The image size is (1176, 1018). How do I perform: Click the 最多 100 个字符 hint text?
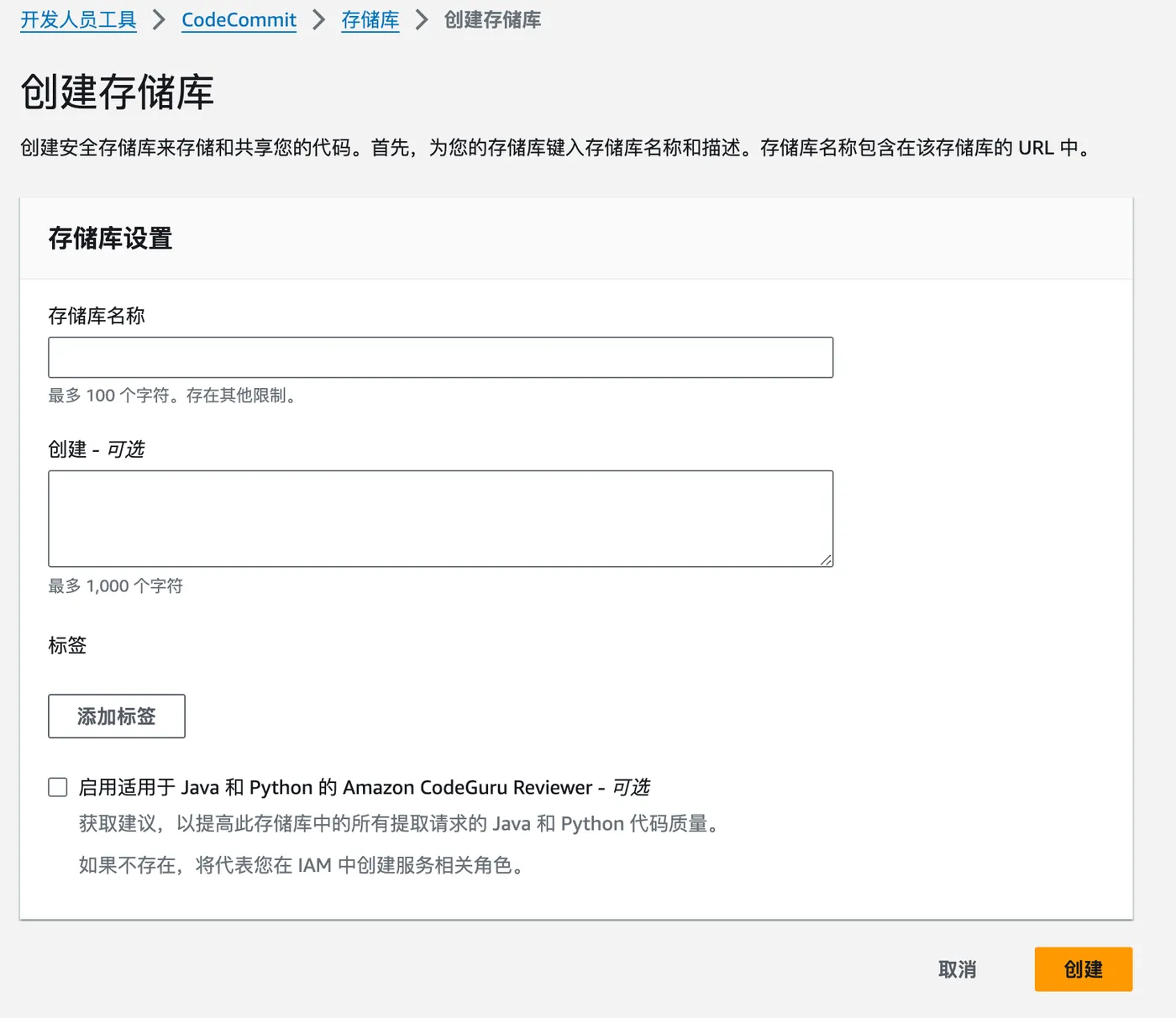pos(173,396)
